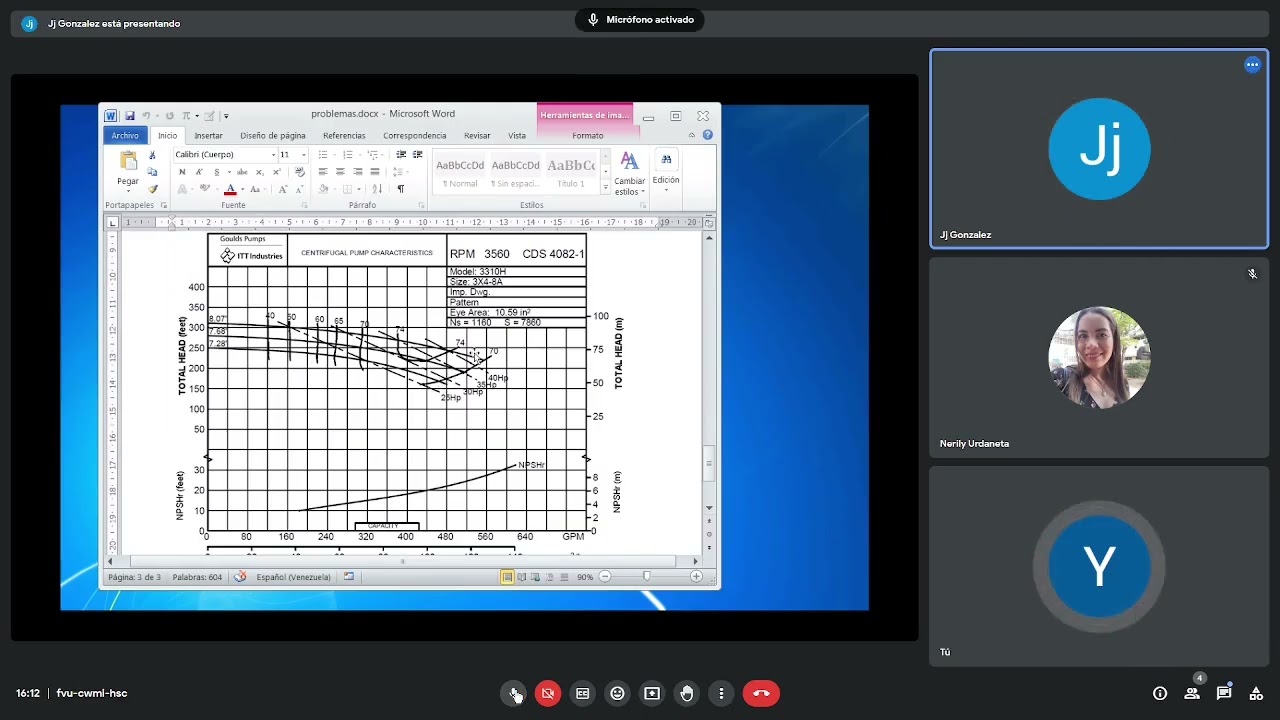
Task: Click the increase indent icon
Action: [x=418, y=155]
